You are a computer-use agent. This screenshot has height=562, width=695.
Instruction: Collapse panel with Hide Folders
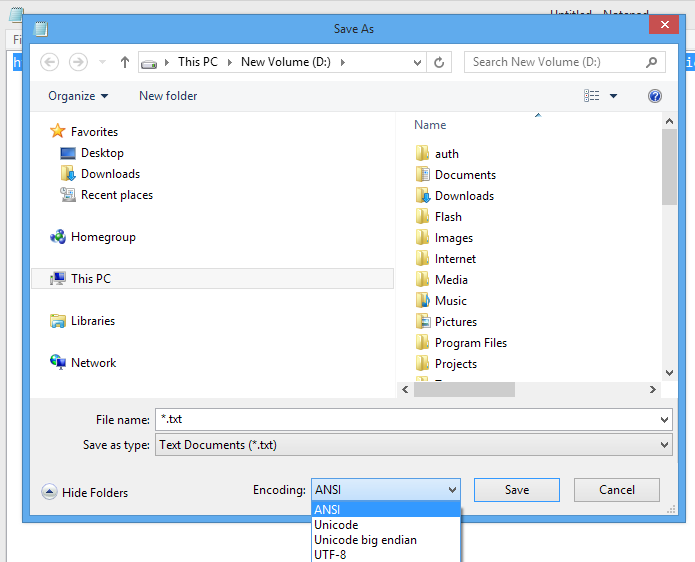(85, 492)
